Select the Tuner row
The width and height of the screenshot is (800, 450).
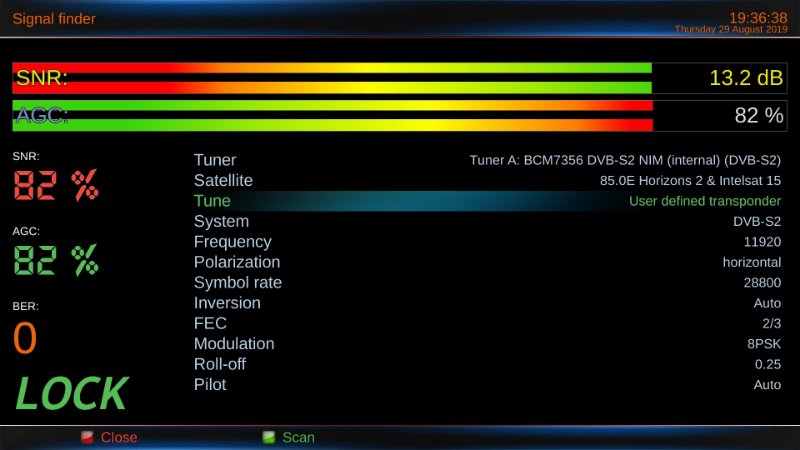486,160
